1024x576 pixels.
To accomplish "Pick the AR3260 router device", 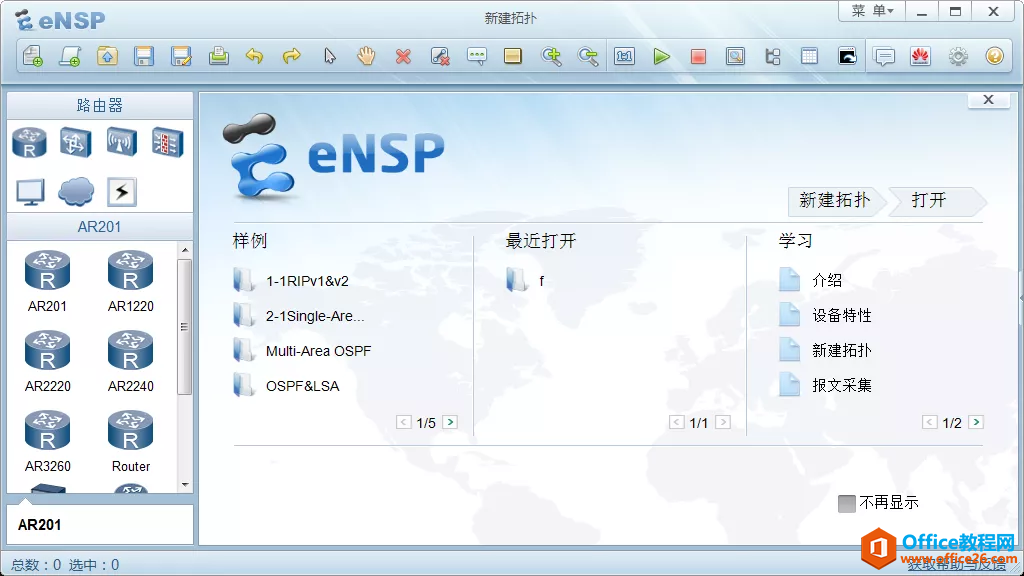I will 47,441.
